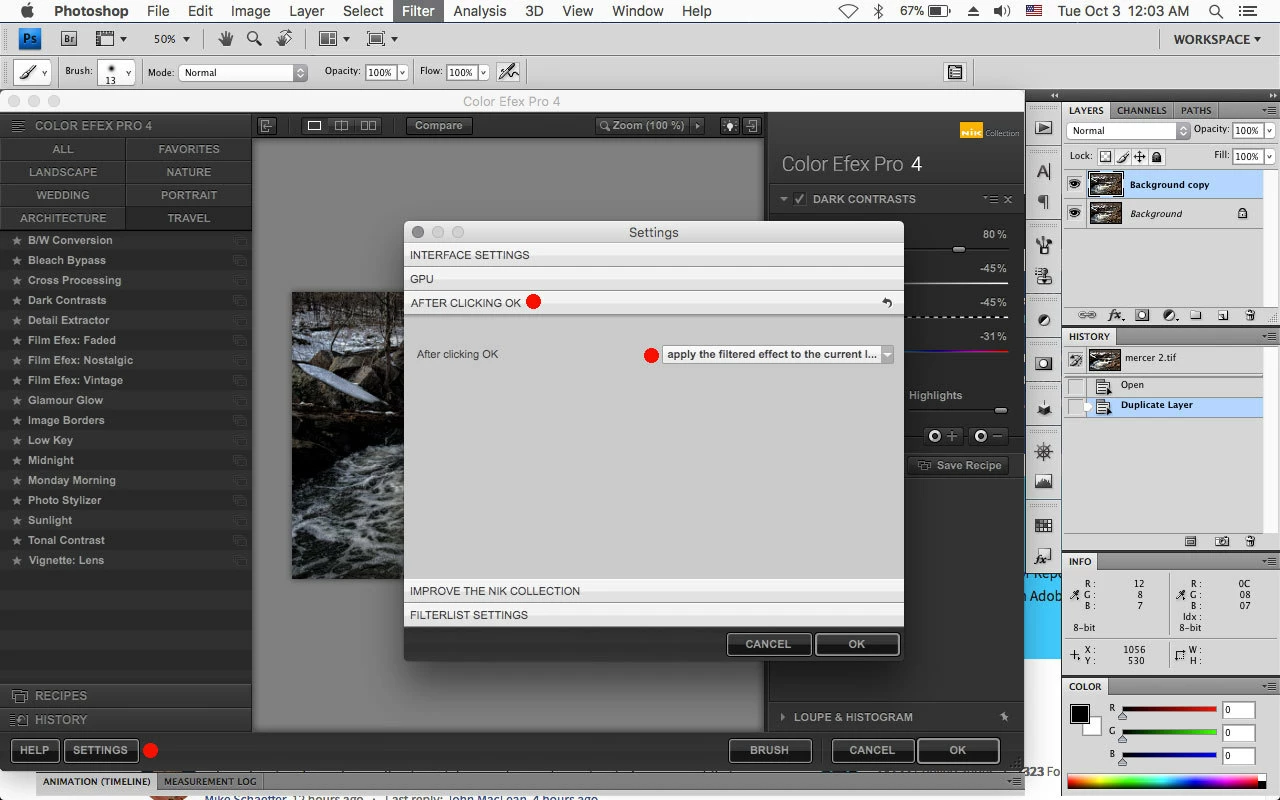Viewport: 1280px width, 800px height.
Task: Click the create new layer icon
Action: click(x=1223, y=315)
